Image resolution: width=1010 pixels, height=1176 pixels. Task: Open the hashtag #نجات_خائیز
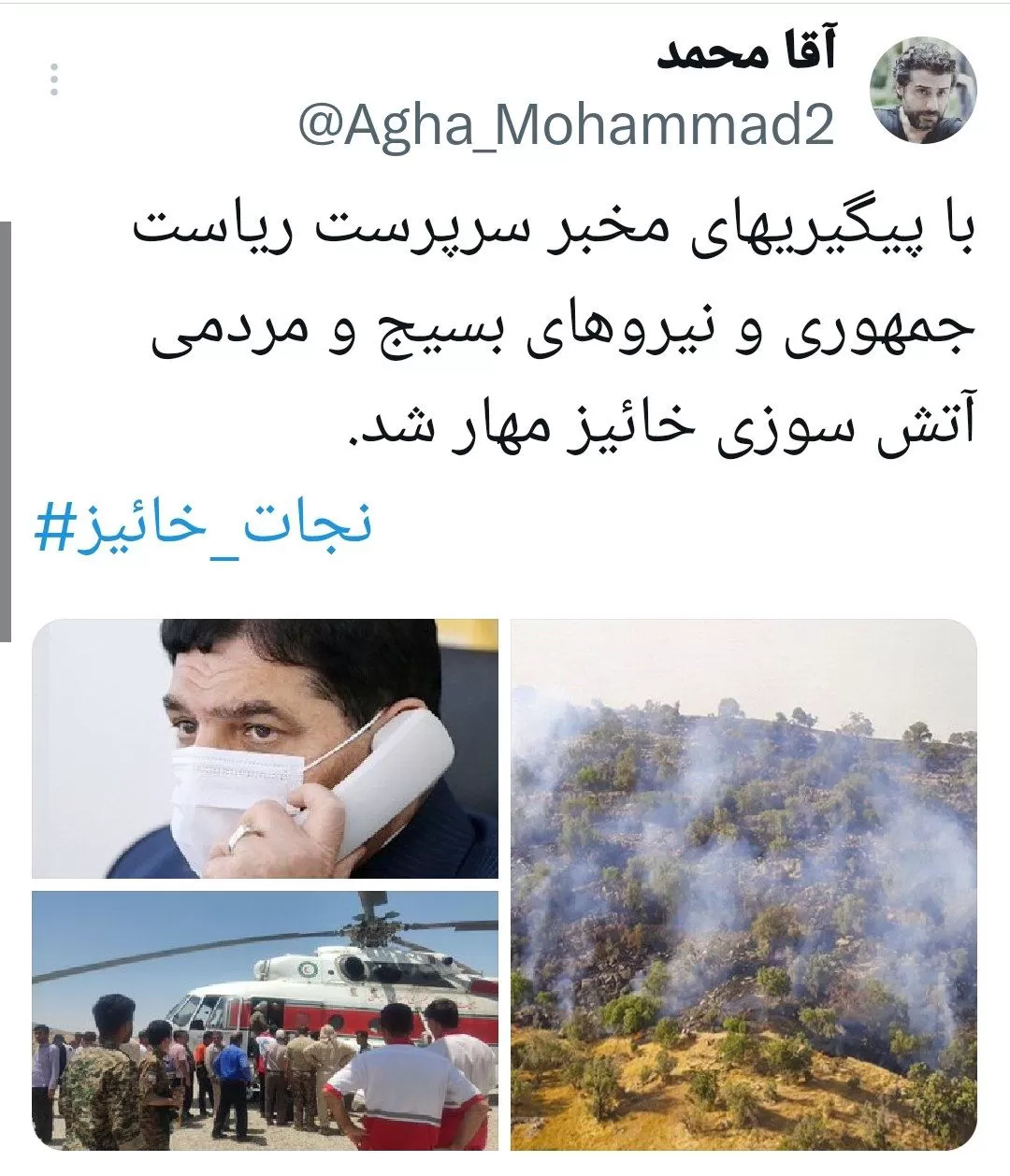(x=203, y=525)
